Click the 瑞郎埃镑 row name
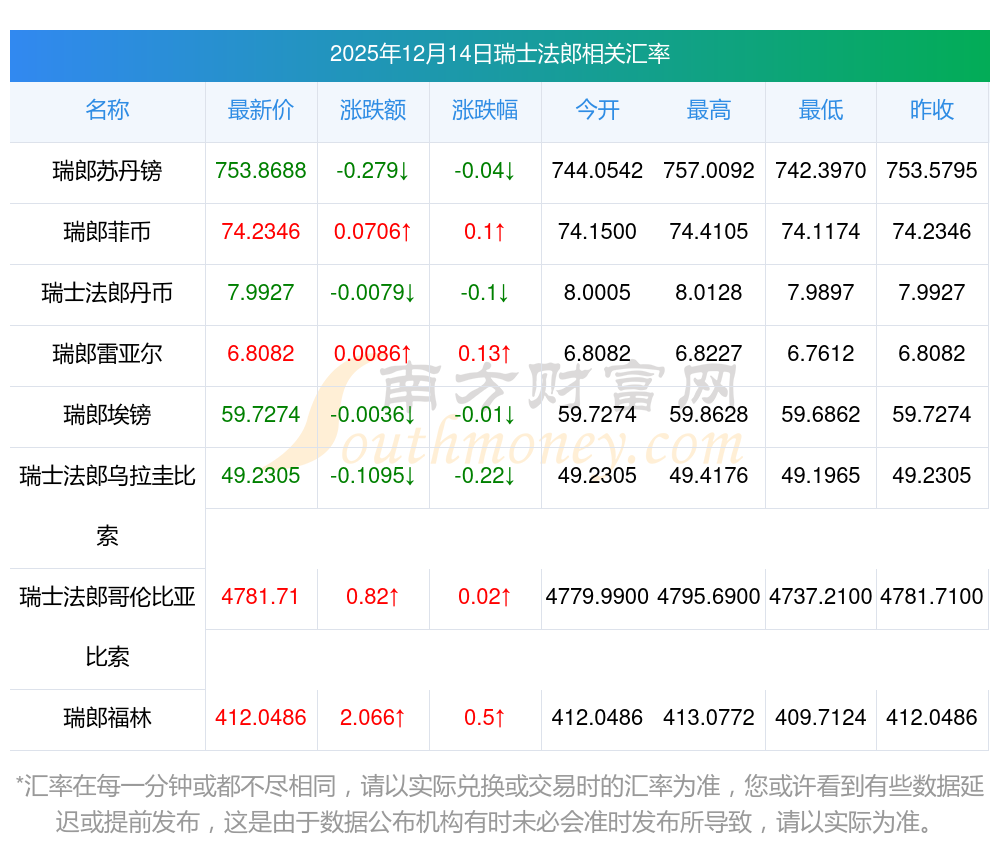Image resolution: width=1000 pixels, height=853 pixels. [x=107, y=415]
